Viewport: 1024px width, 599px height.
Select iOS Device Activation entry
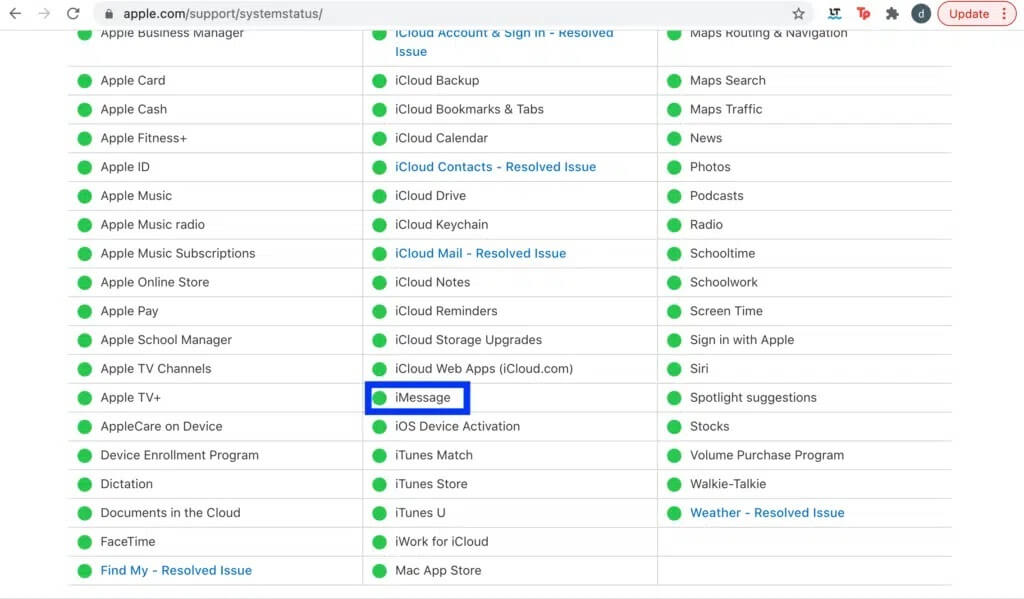pyautogui.click(x=457, y=426)
